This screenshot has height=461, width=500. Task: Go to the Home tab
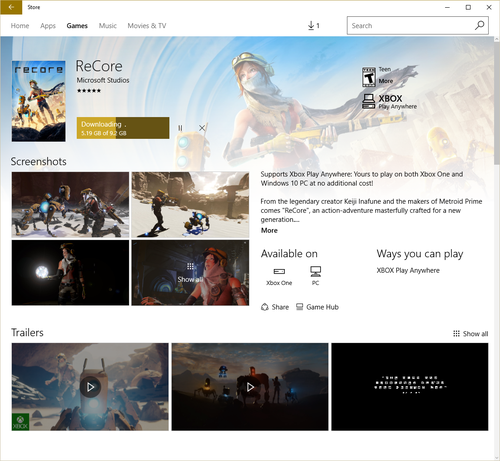[20, 26]
